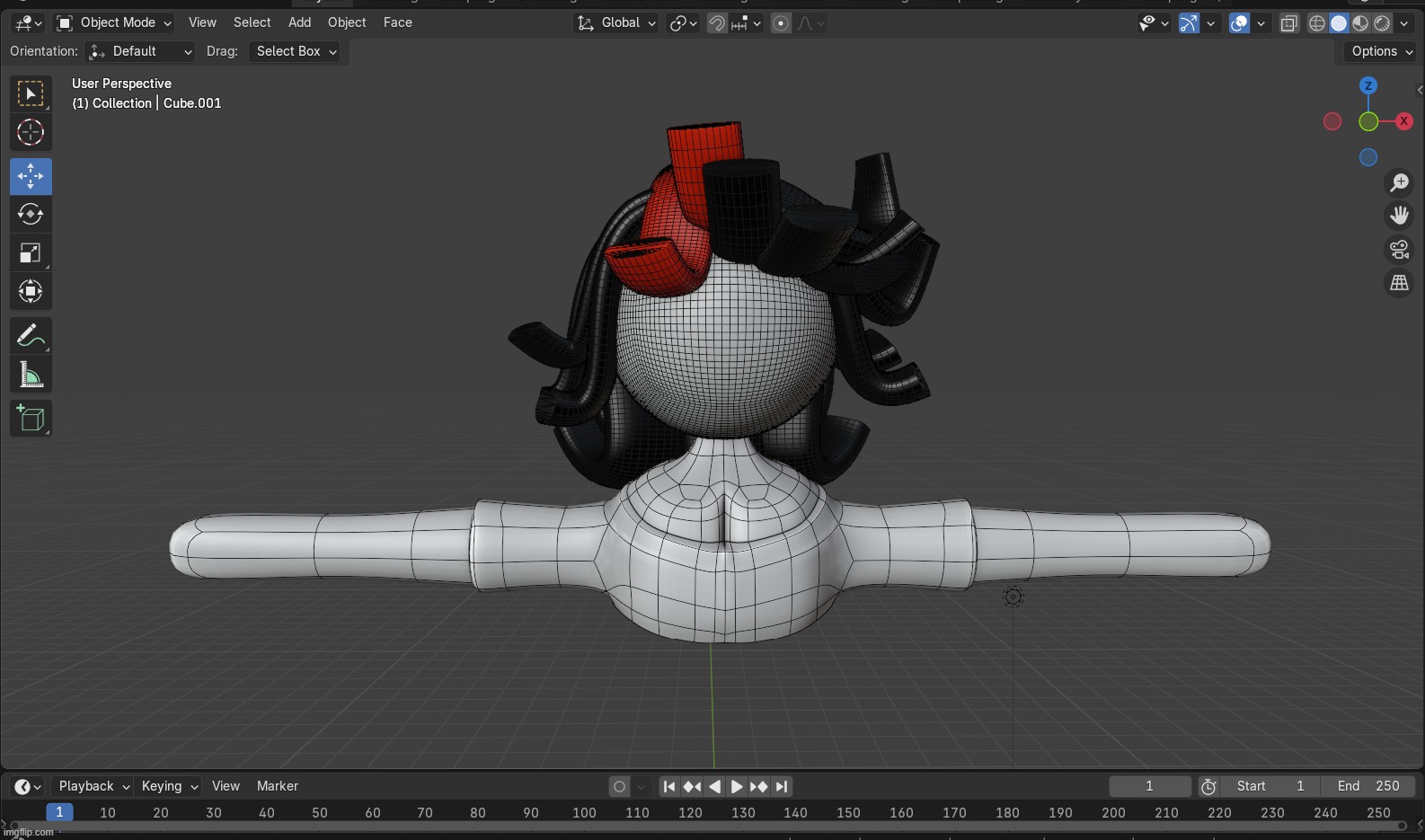Viewport: 1425px width, 840px height.
Task: Open the timeline editor type menu
Action: tap(28, 786)
